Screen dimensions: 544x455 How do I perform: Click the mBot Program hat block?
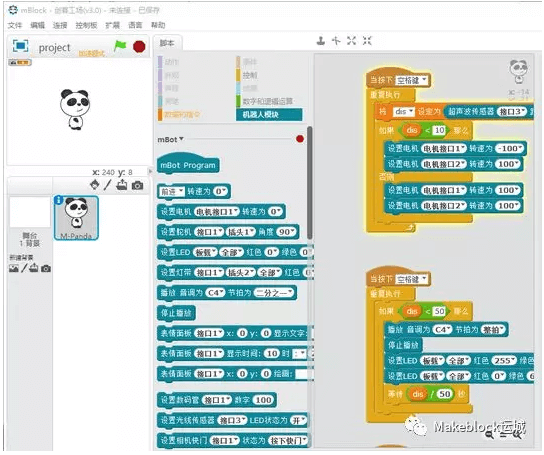188,164
